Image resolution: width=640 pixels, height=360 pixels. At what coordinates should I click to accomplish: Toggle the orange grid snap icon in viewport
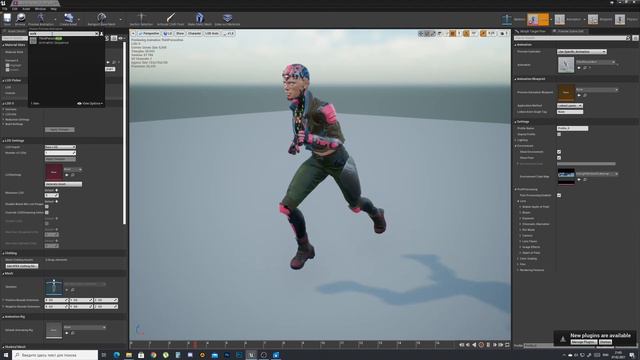click(453, 33)
